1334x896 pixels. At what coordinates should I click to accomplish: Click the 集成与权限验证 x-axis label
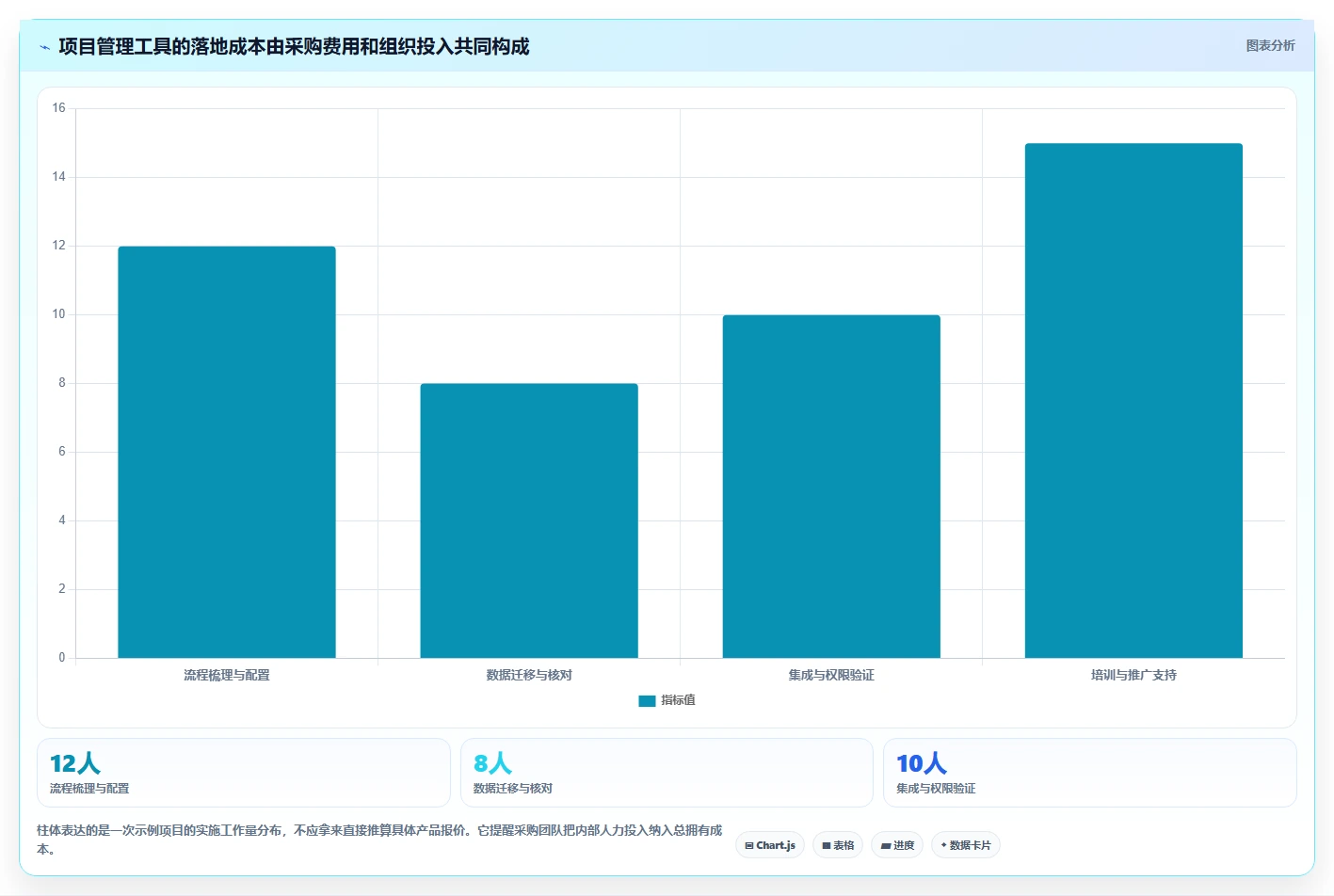pyautogui.click(x=831, y=675)
